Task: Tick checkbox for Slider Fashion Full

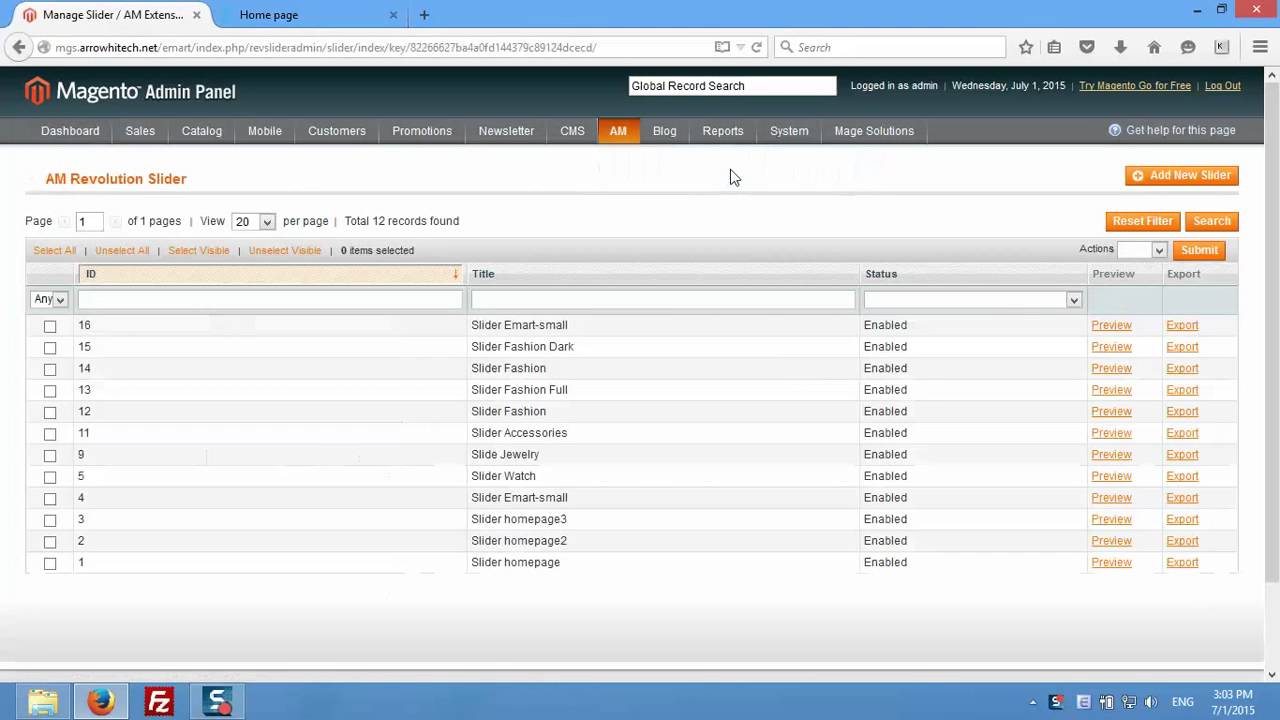Action: point(50,391)
